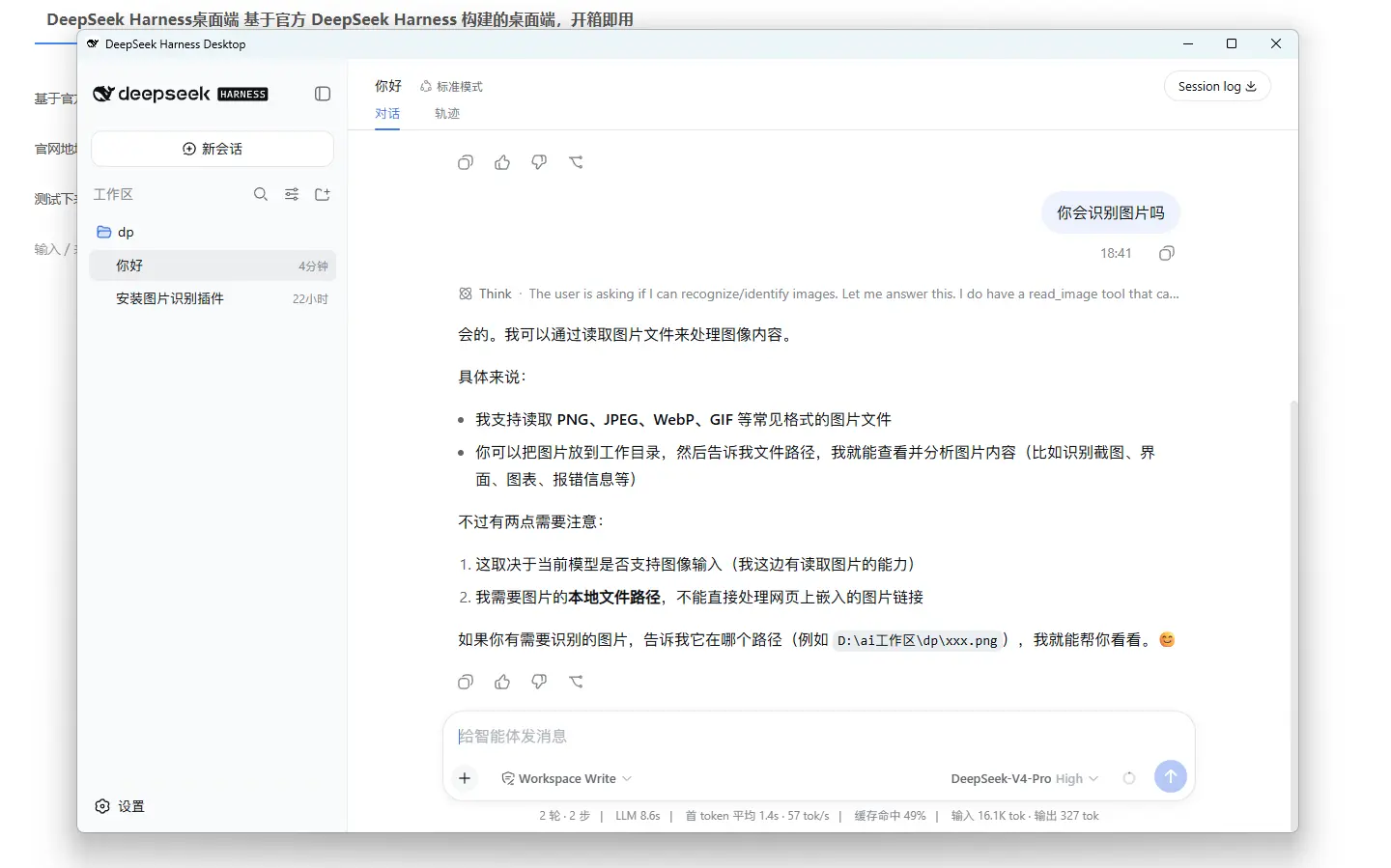Click the 标准模式 mode indicator
The height and width of the screenshot is (868, 1391).
coord(451,87)
